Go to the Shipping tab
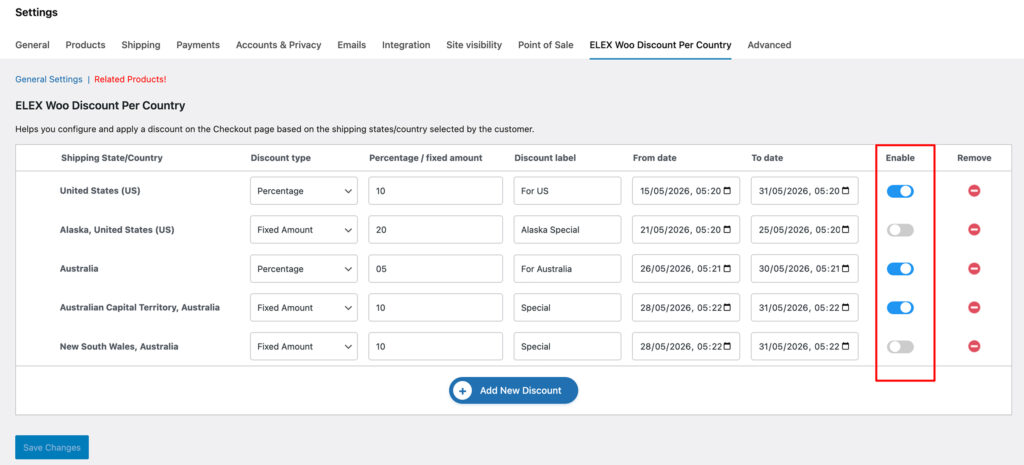The width and height of the screenshot is (1024, 465). coord(140,45)
